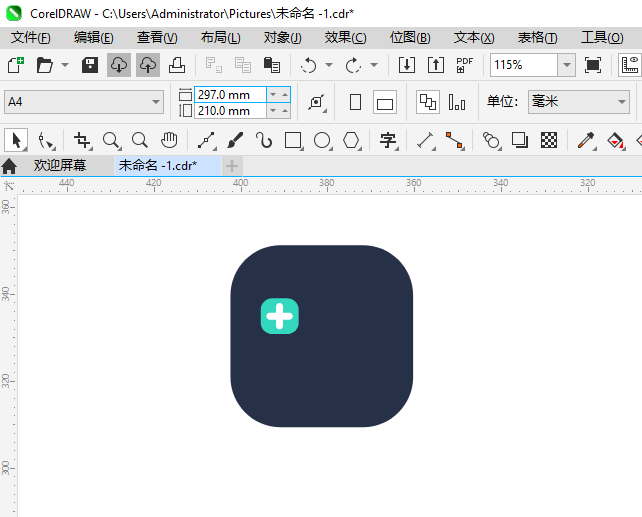Import a file using the down-arrow icon
Viewport: 642px width, 517px height.
(407, 65)
